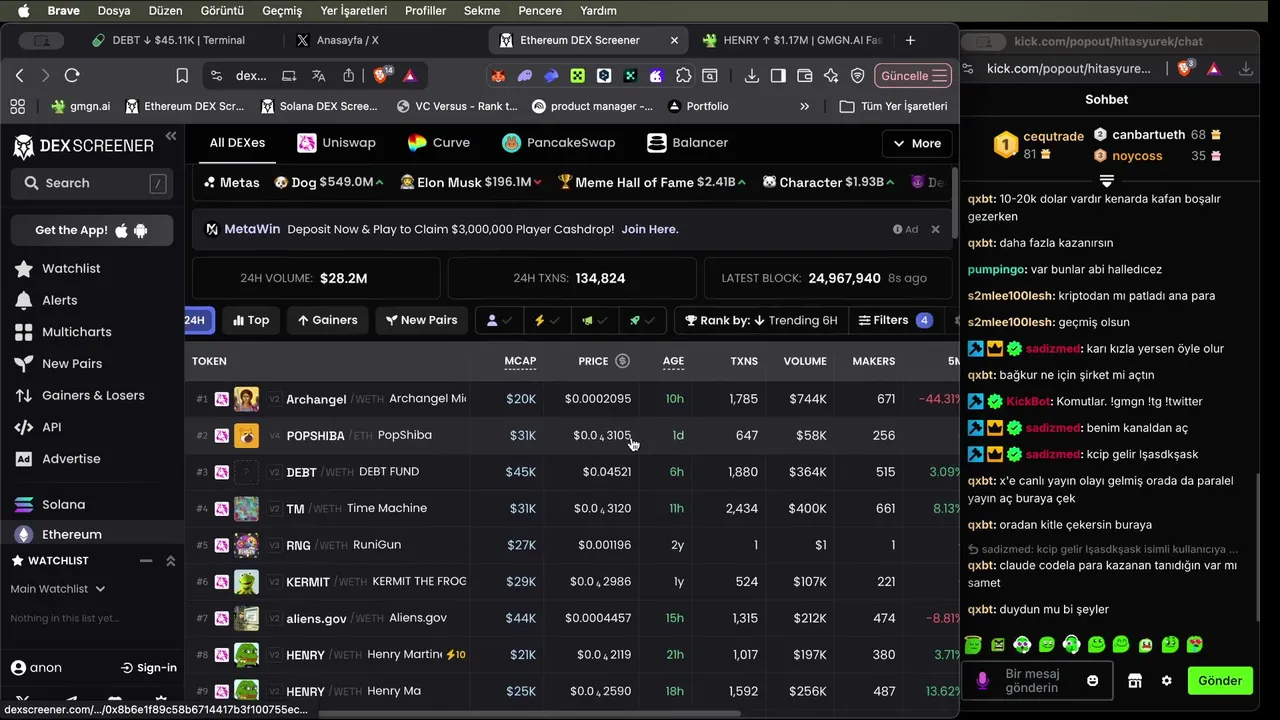Collapse the DEX Screener sidebar
1280x720 pixels.
[171, 136]
